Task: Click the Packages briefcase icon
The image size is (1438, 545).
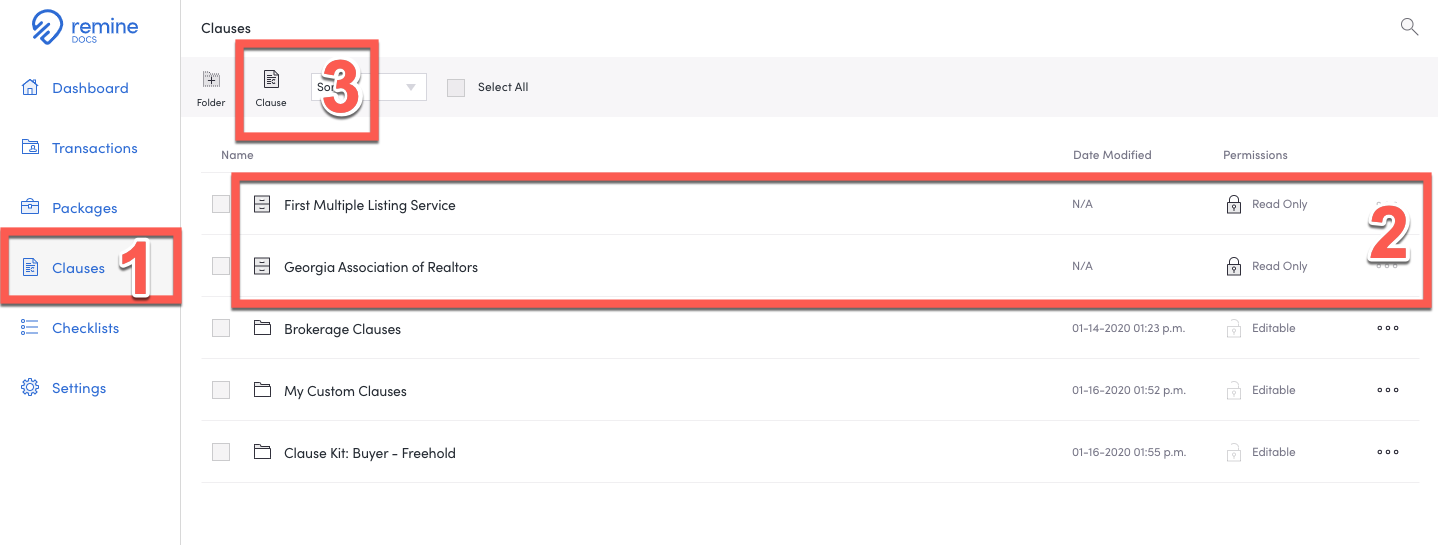Action: (x=30, y=207)
